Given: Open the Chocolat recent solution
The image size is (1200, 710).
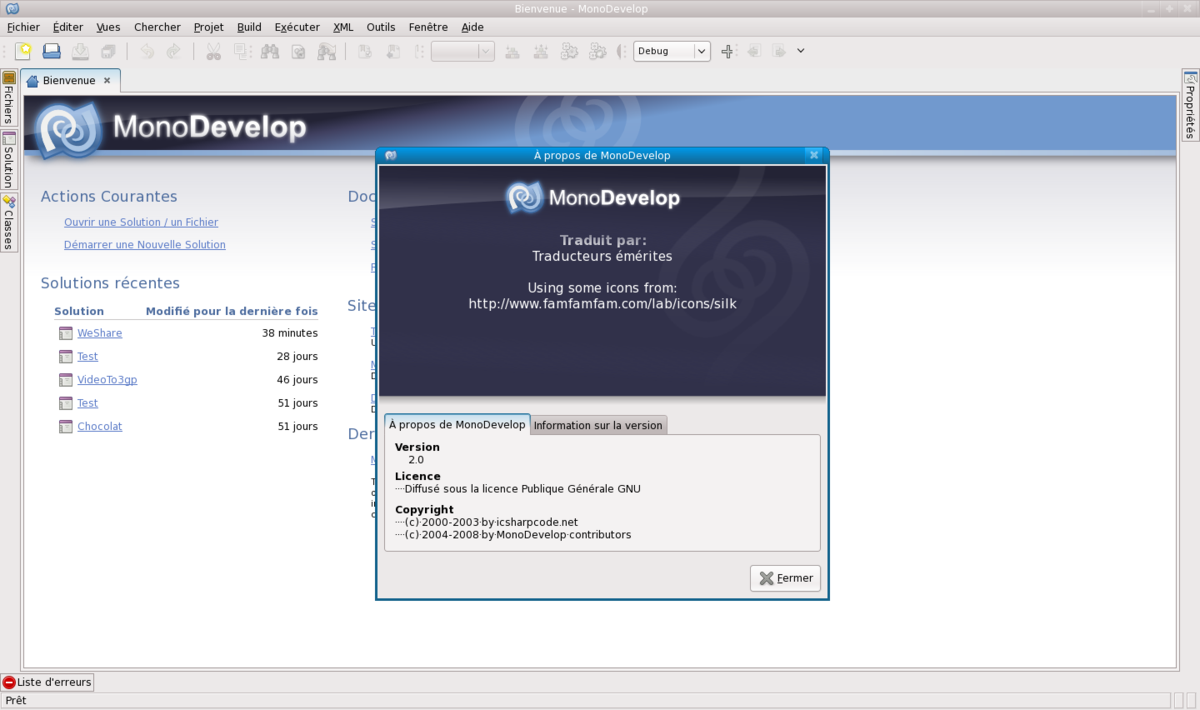Looking at the screenshot, I should (100, 426).
